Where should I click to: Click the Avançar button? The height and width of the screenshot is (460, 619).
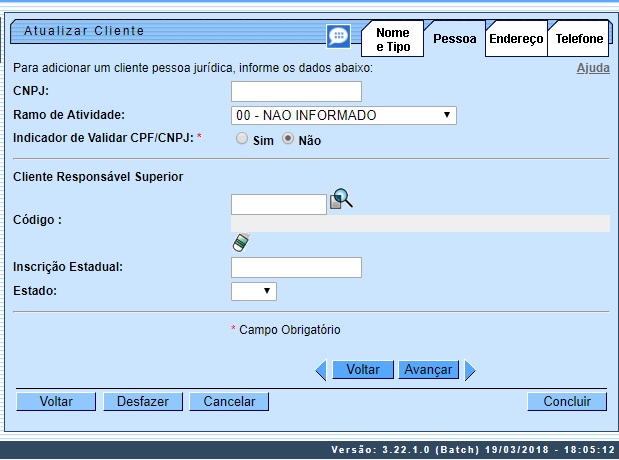(428, 370)
